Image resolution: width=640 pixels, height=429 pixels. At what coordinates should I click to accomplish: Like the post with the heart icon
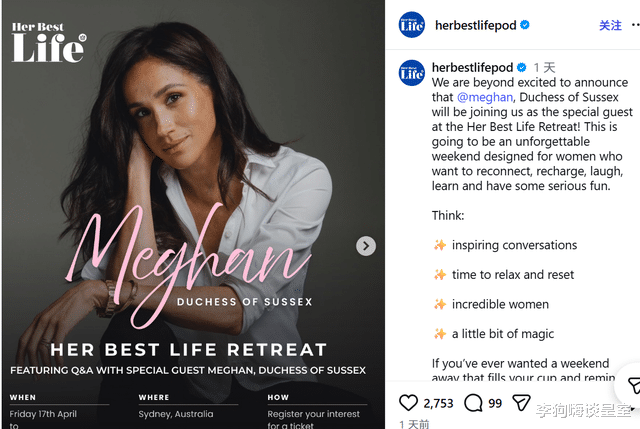[x=409, y=403]
